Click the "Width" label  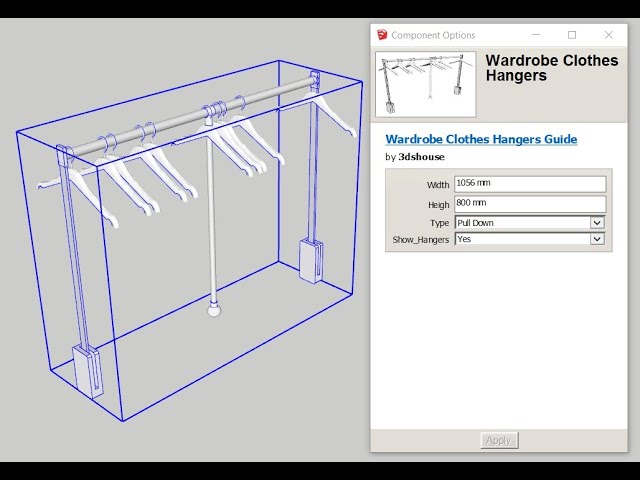438,185
